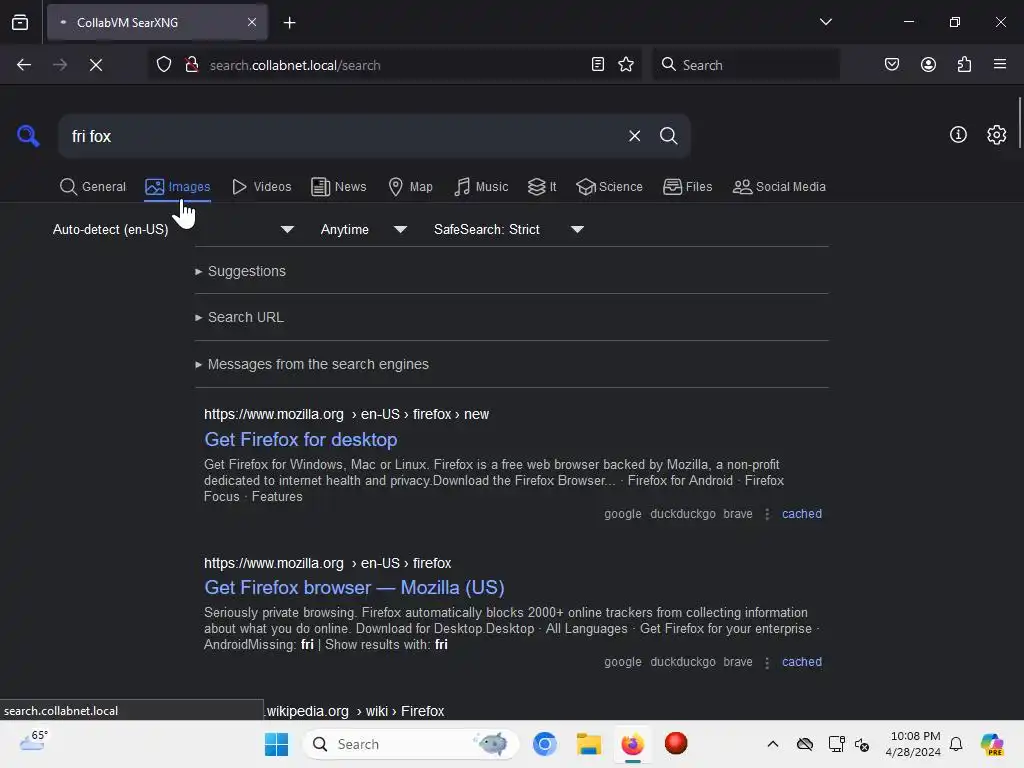Submit search with the magnifier button
Viewport: 1024px width, 768px height.
(x=668, y=136)
